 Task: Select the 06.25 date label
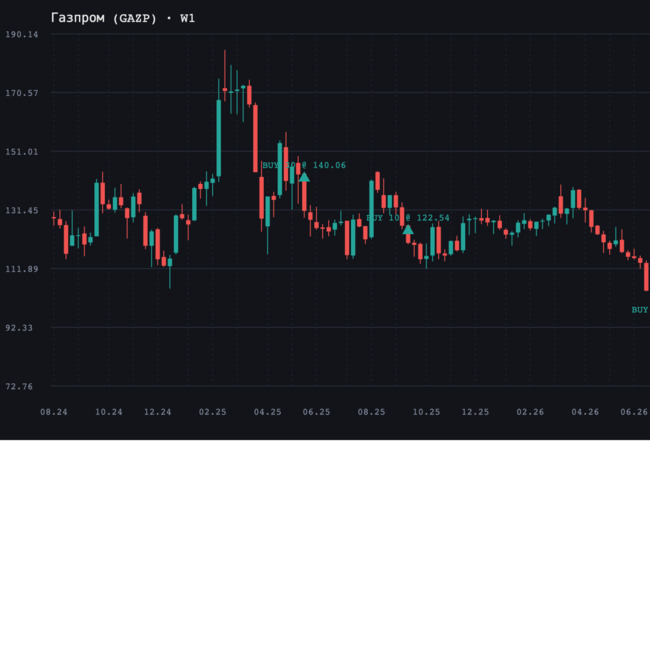pos(316,412)
